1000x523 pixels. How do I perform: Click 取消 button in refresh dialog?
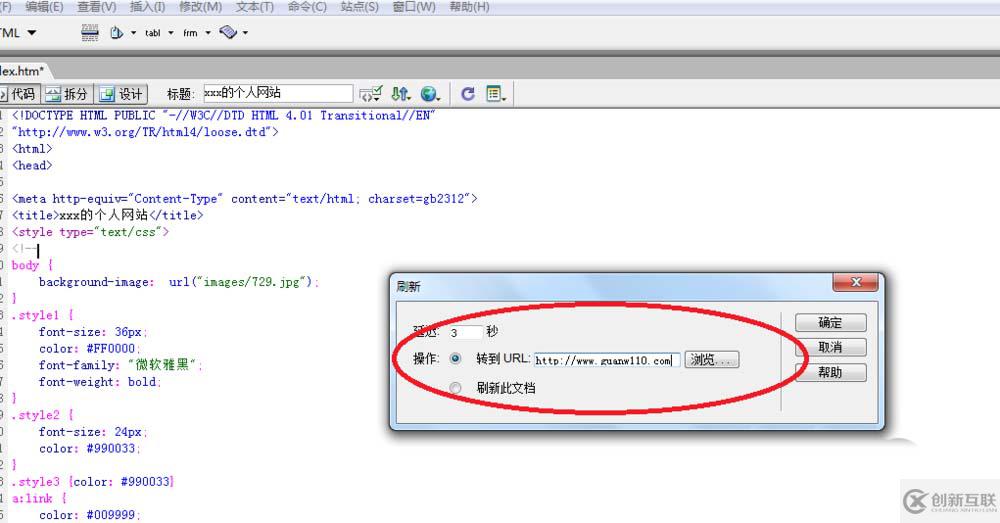(x=830, y=348)
